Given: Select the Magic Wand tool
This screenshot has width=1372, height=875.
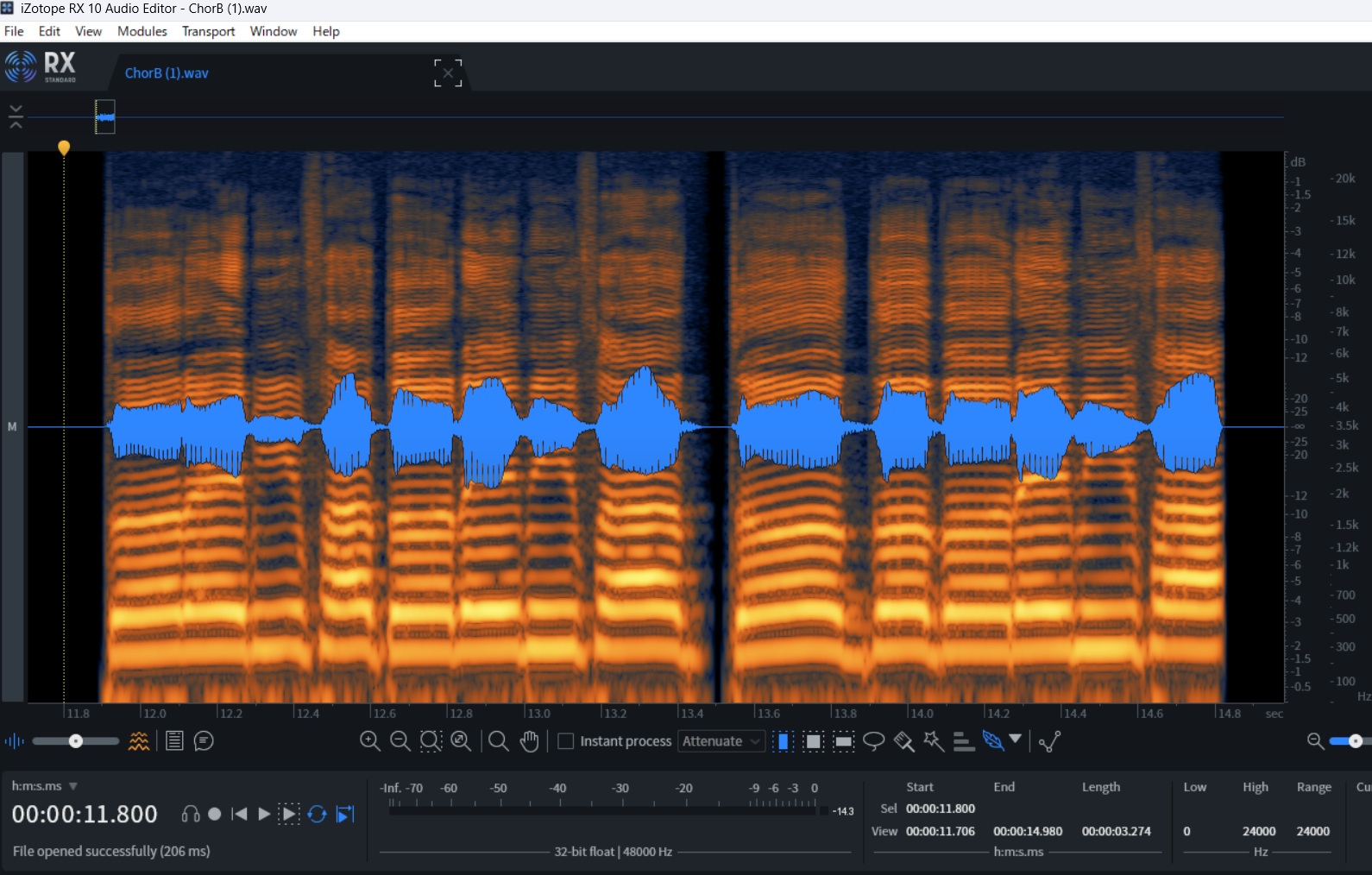Looking at the screenshot, I should pos(934,741).
